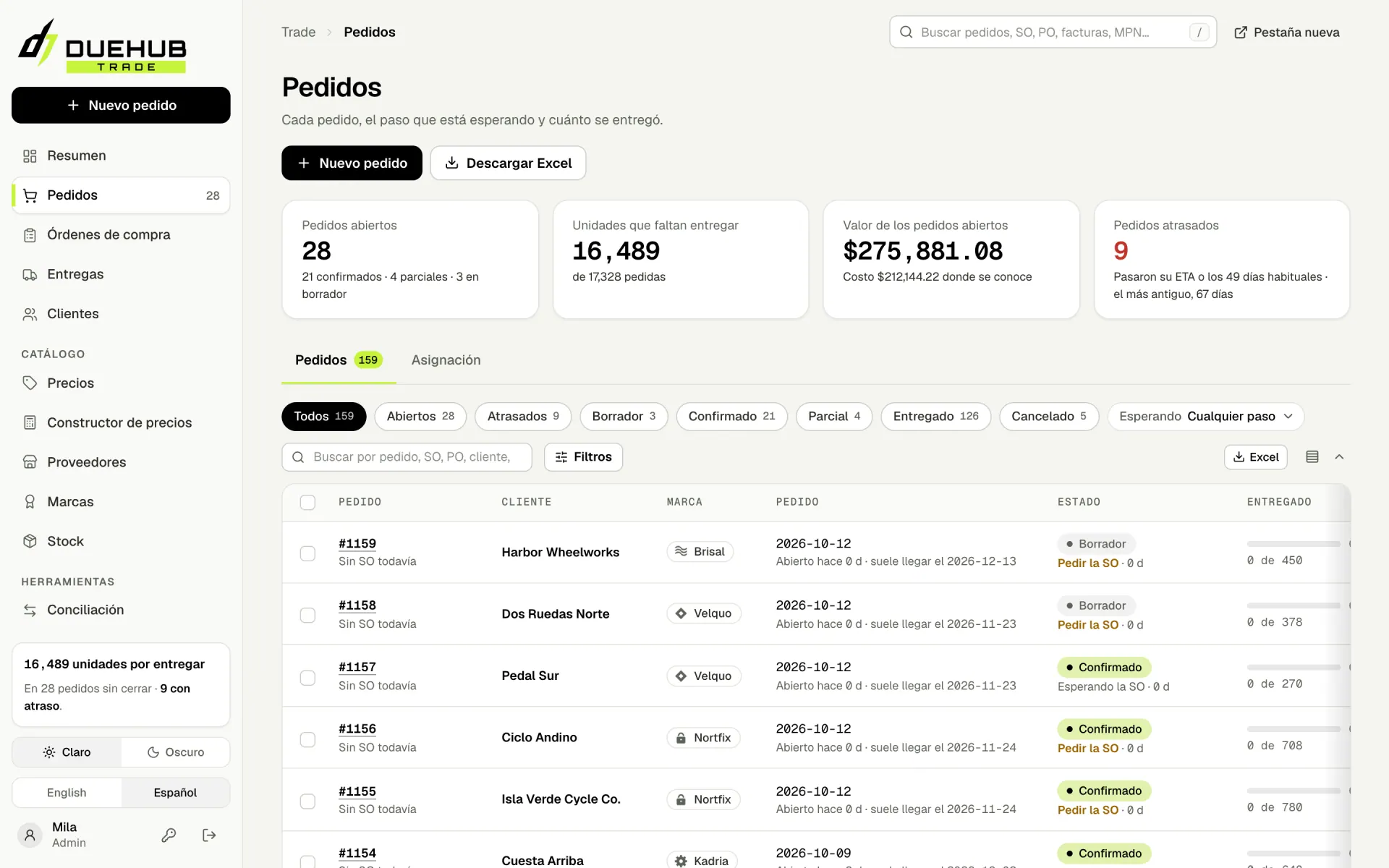Click the key icon next to Mila
The image size is (1389, 868).
coord(169,835)
